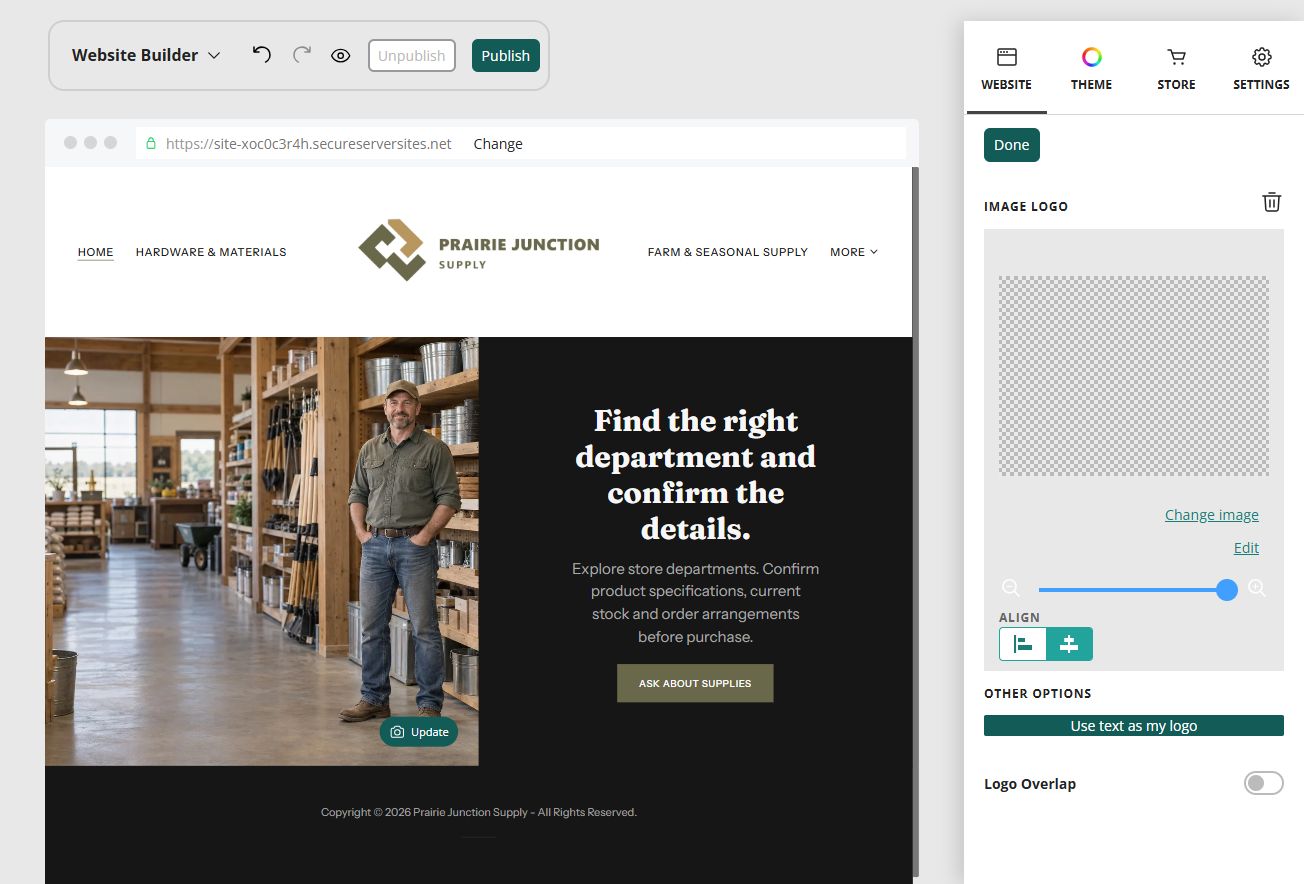Click the redo arrow icon
This screenshot has height=884, width=1304.
(x=302, y=54)
